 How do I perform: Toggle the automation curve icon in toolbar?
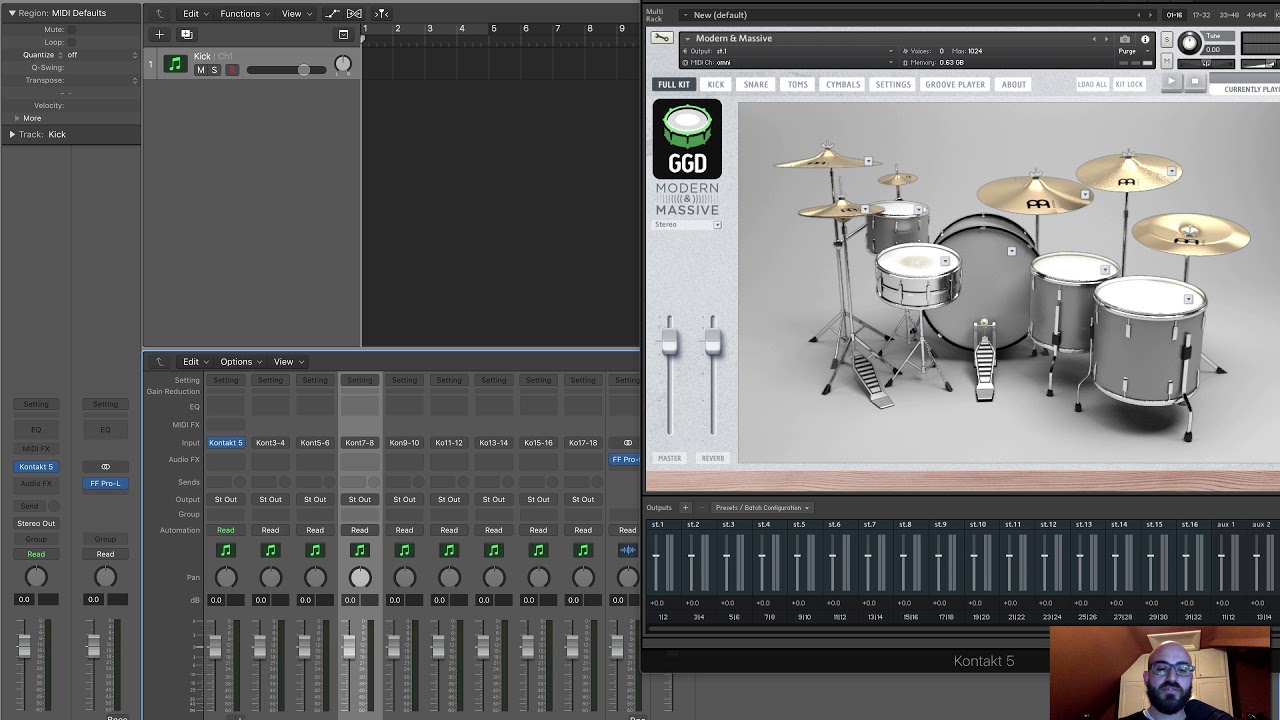pos(332,14)
